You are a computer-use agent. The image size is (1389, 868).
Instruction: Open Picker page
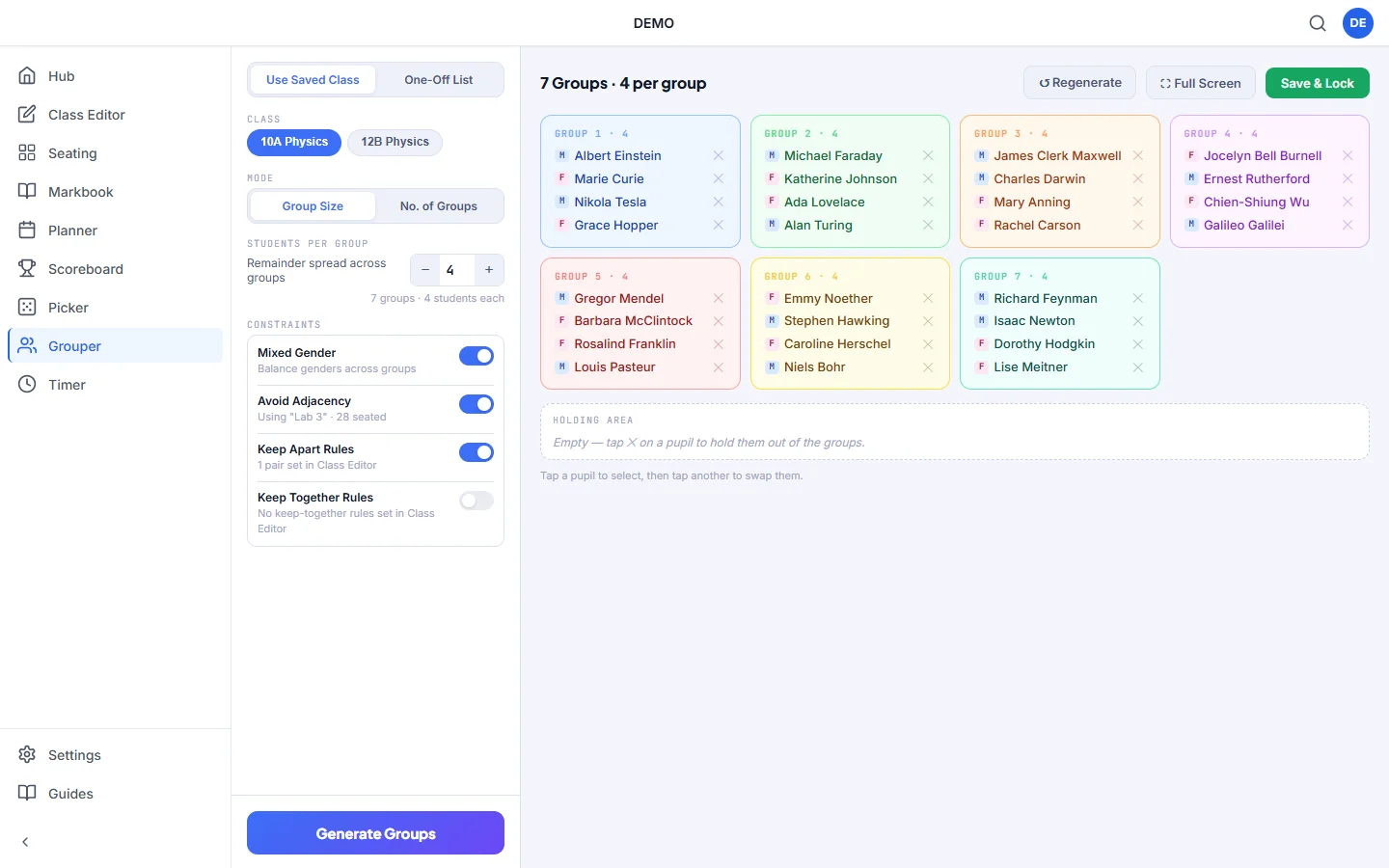(116, 308)
